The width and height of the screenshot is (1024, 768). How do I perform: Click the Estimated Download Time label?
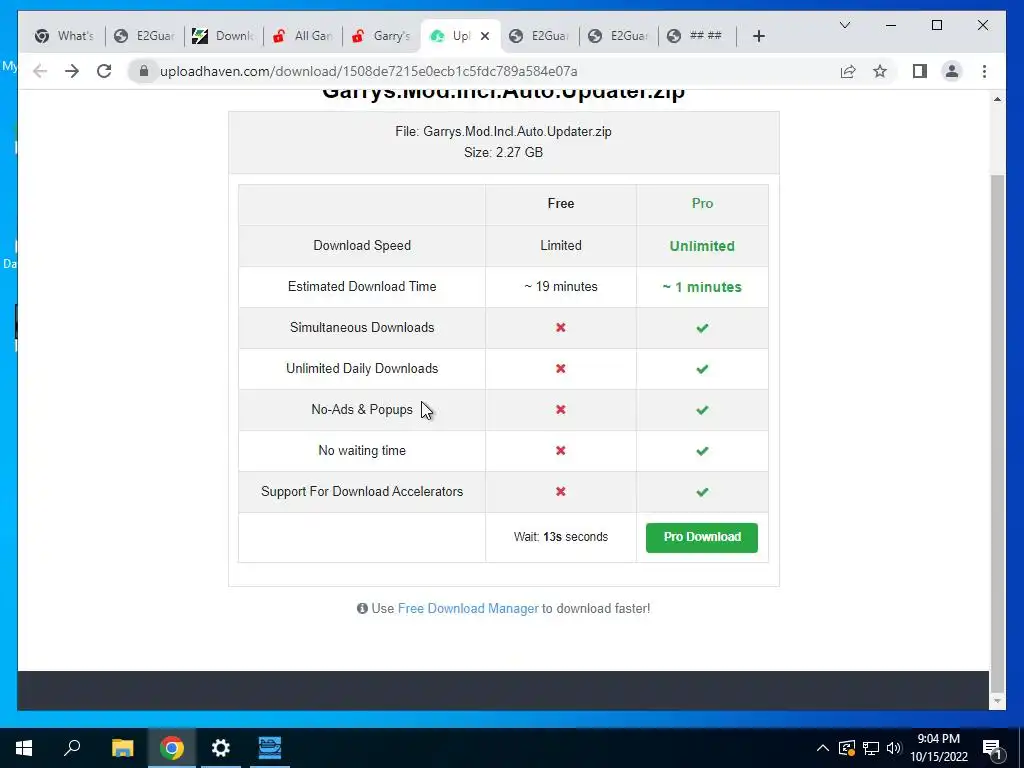pyautogui.click(x=362, y=287)
